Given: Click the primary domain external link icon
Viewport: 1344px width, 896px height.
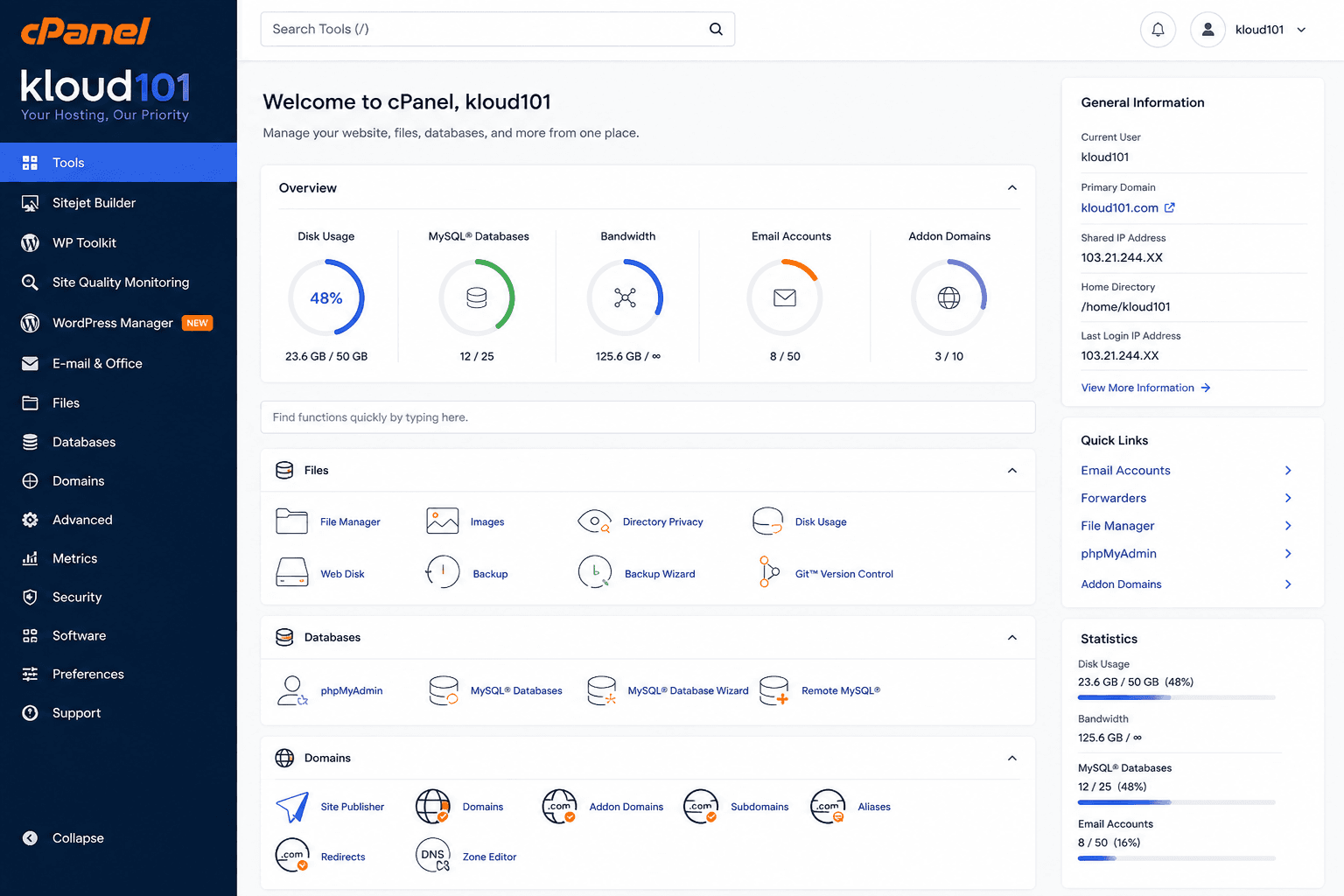Looking at the screenshot, I should coord(1170,207).
